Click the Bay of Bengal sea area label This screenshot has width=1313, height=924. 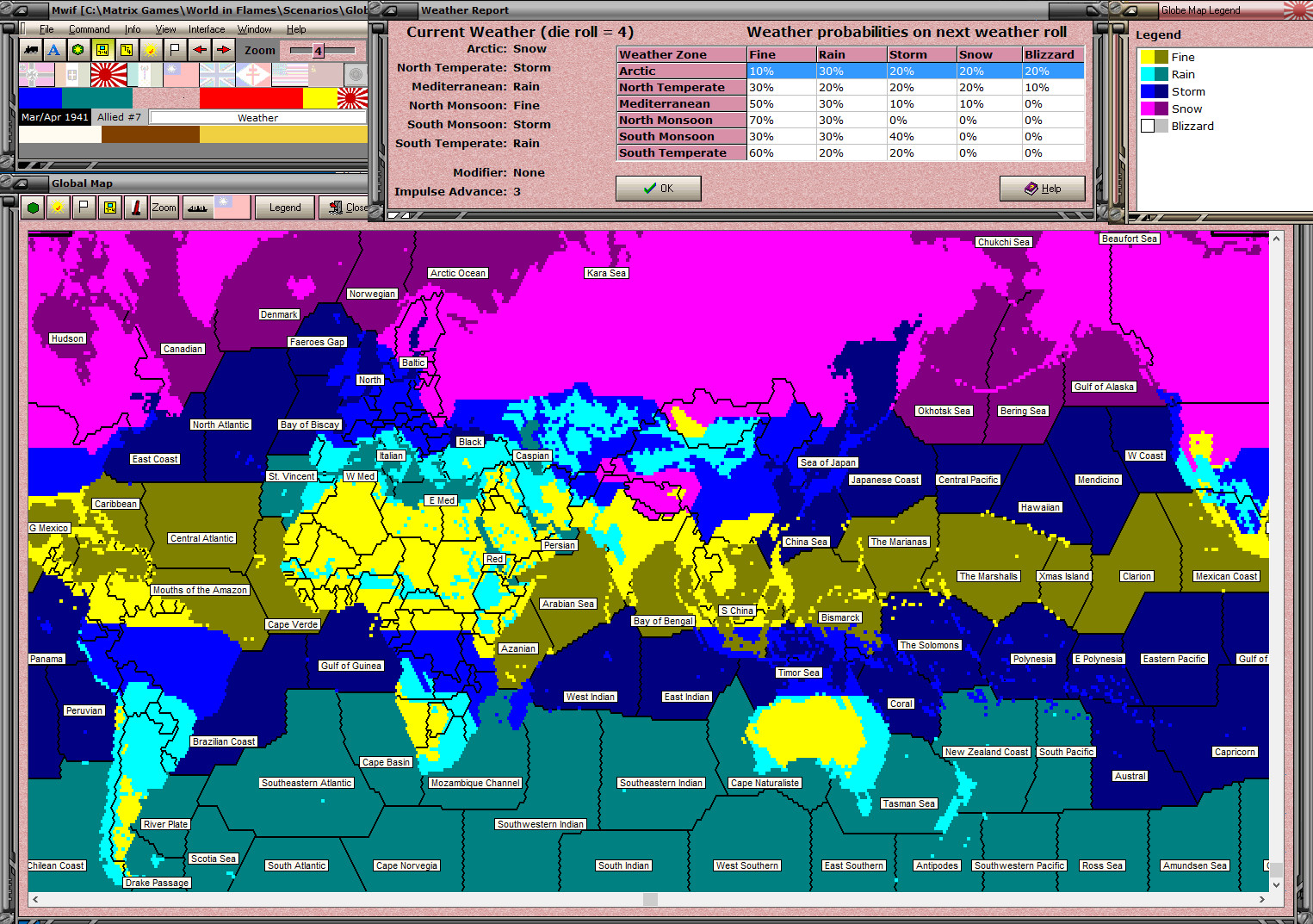(663, 621)
